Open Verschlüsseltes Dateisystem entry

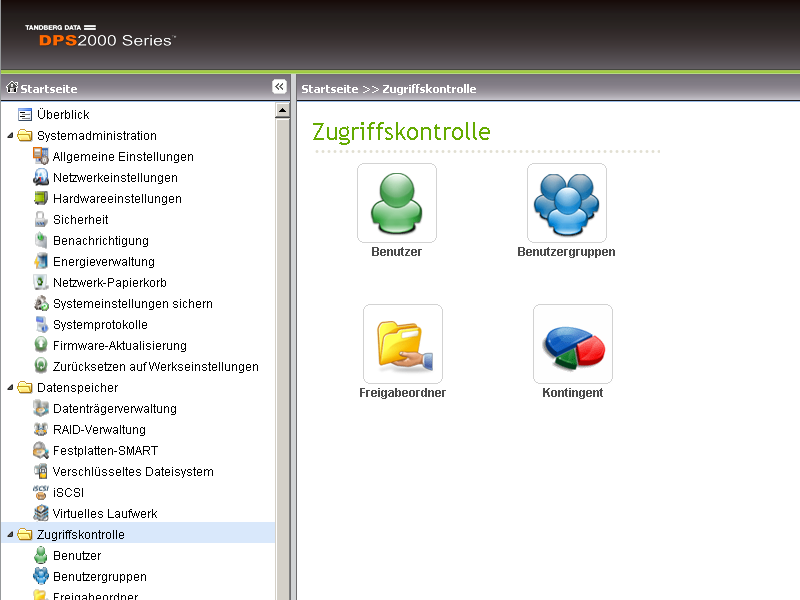(133, 471)
